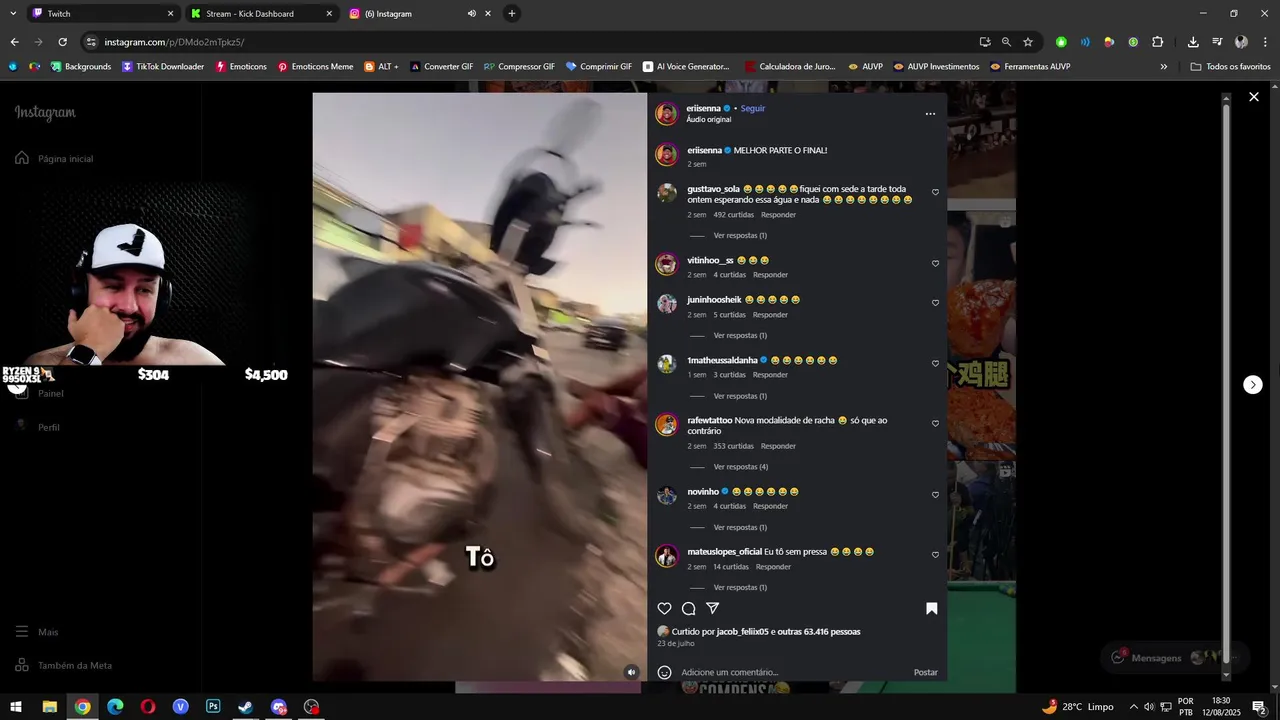Click the Adicione um comentário field
This screenshot has height=720, width=1280.
point(792,672)
